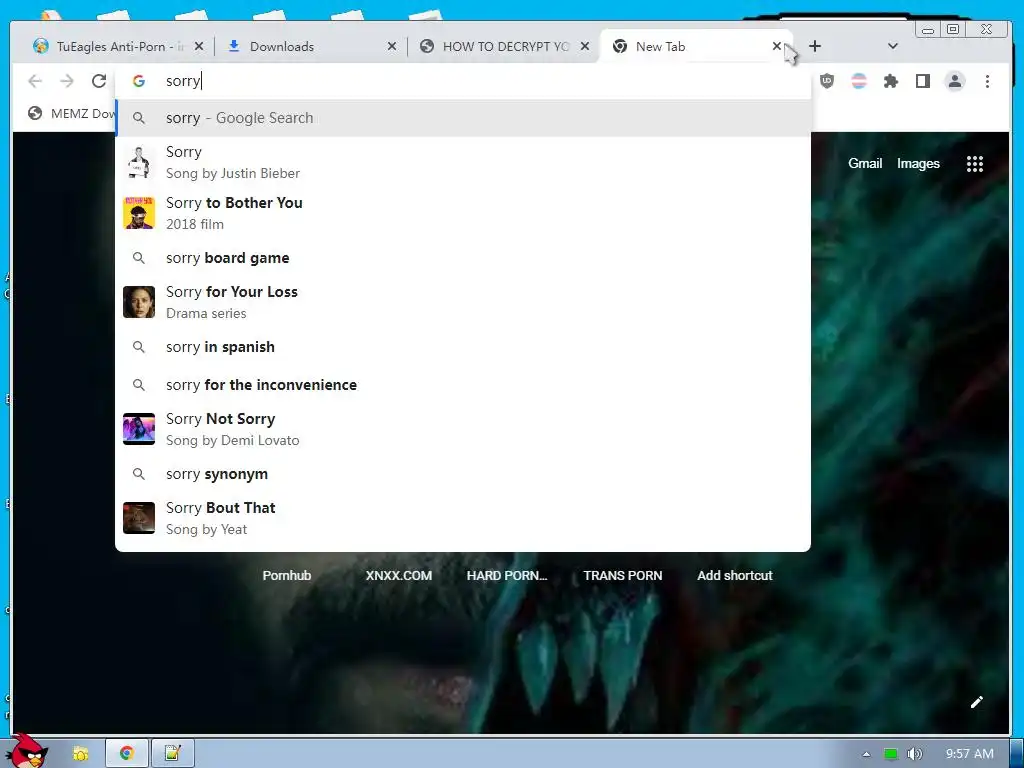Open the folder icon in taskbar
This screenshot has height=768, width=1024.
click(x=81, y=754)
